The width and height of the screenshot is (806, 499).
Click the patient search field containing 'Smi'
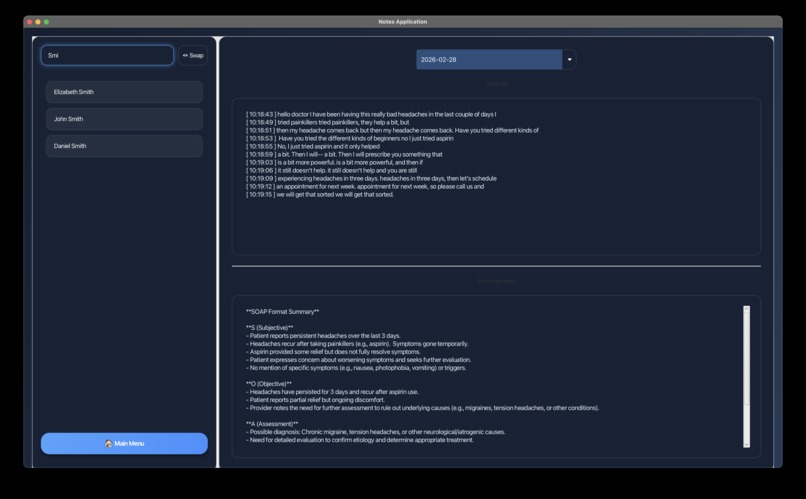coord(107,56)
